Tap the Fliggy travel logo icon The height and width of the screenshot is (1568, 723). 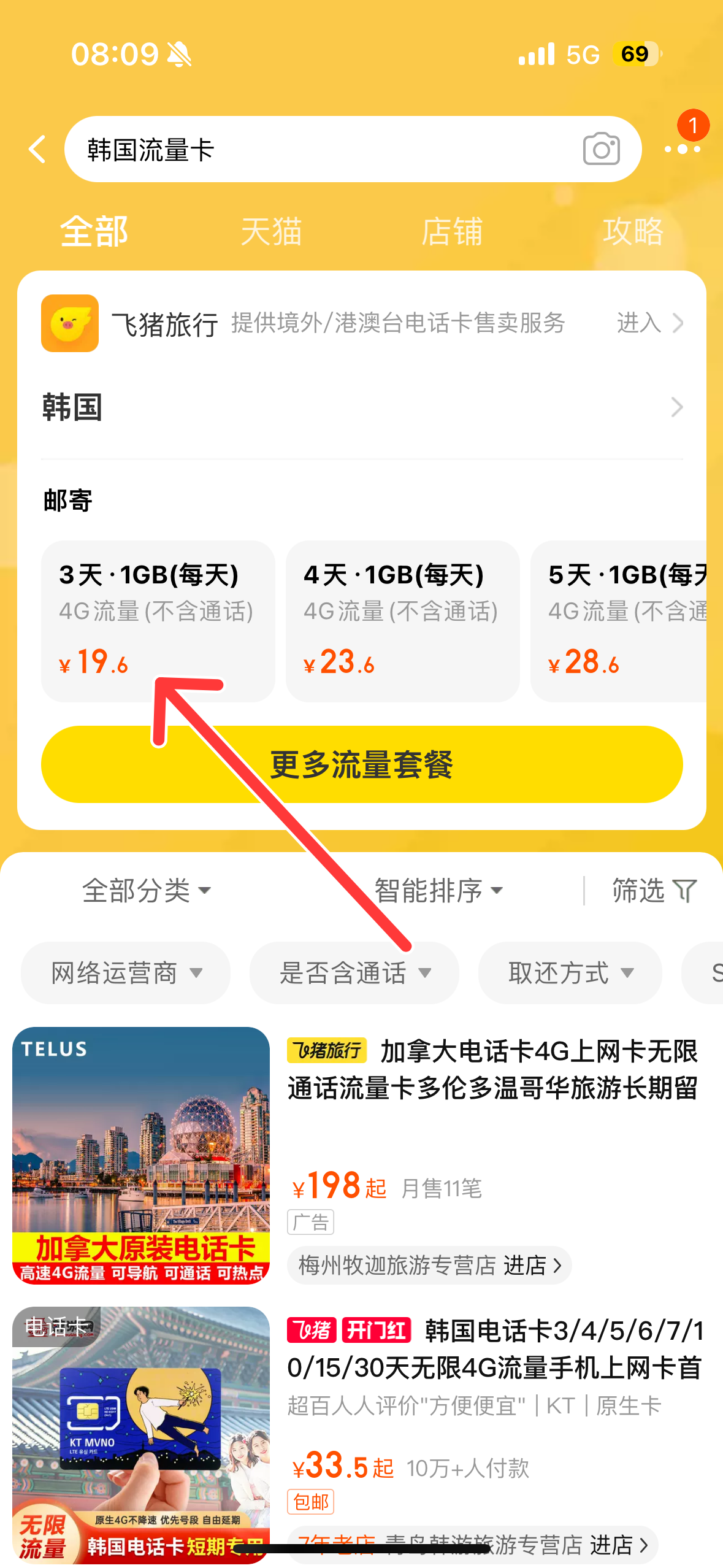tap(70, 323)
